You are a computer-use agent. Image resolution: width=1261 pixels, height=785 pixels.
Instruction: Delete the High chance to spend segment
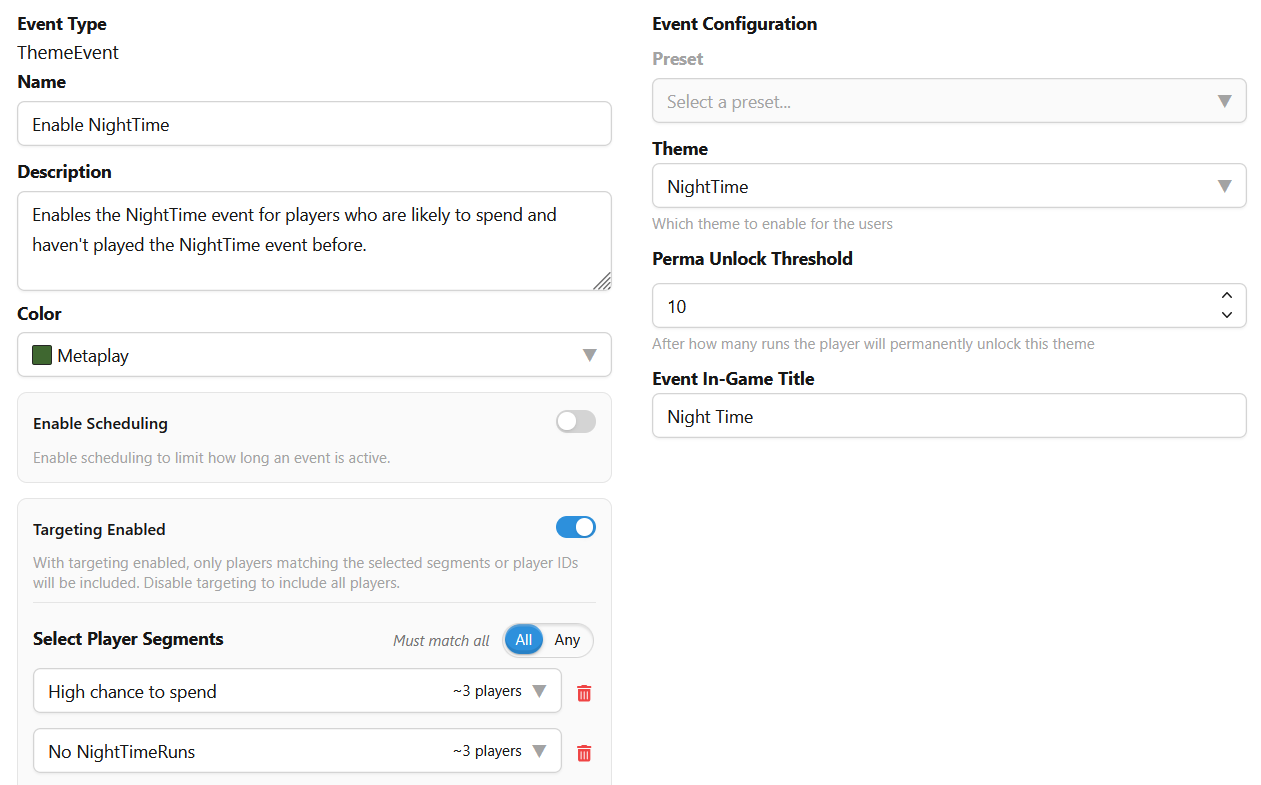584,692
